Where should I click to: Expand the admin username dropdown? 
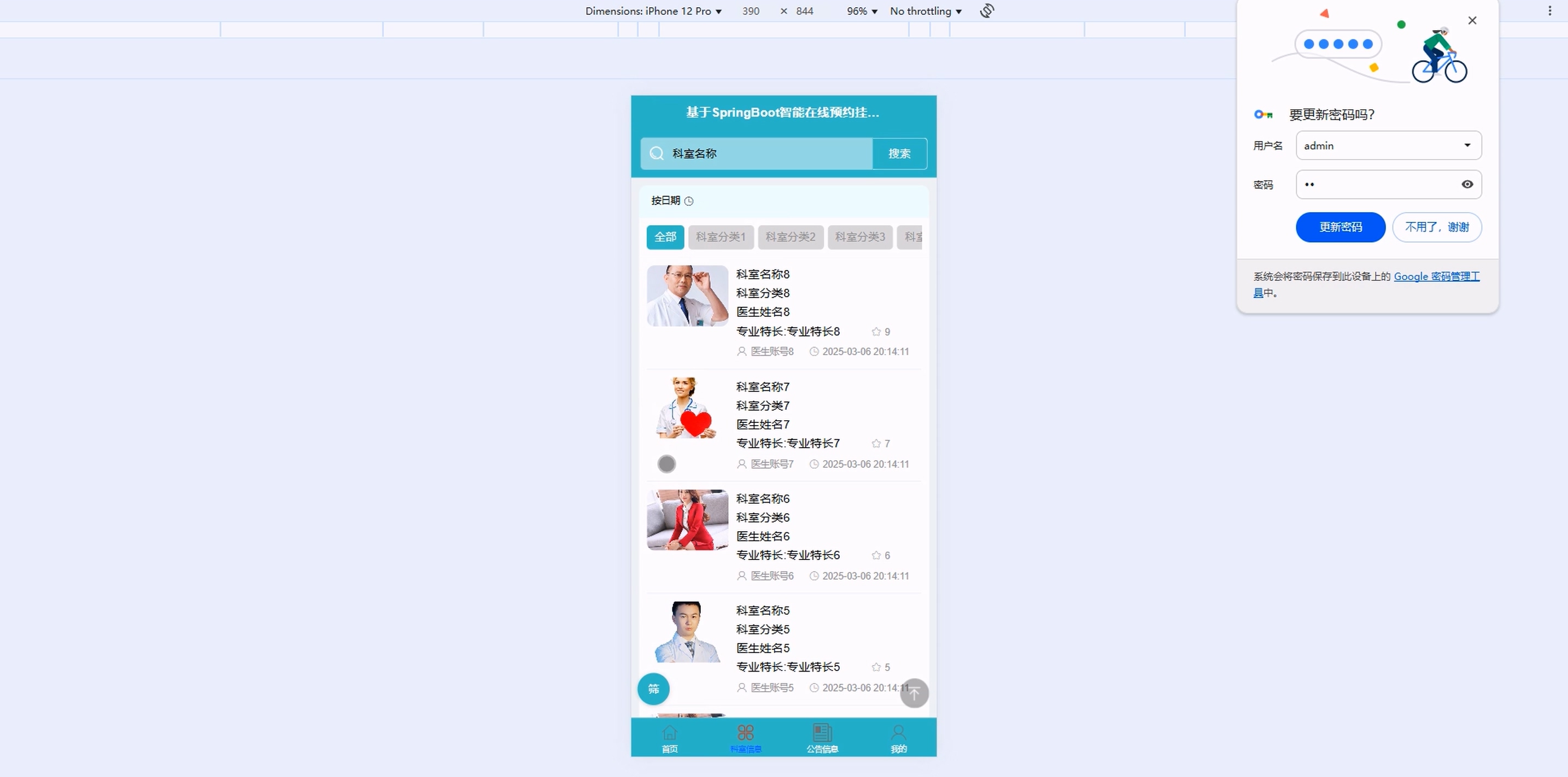pos(1467,145)
